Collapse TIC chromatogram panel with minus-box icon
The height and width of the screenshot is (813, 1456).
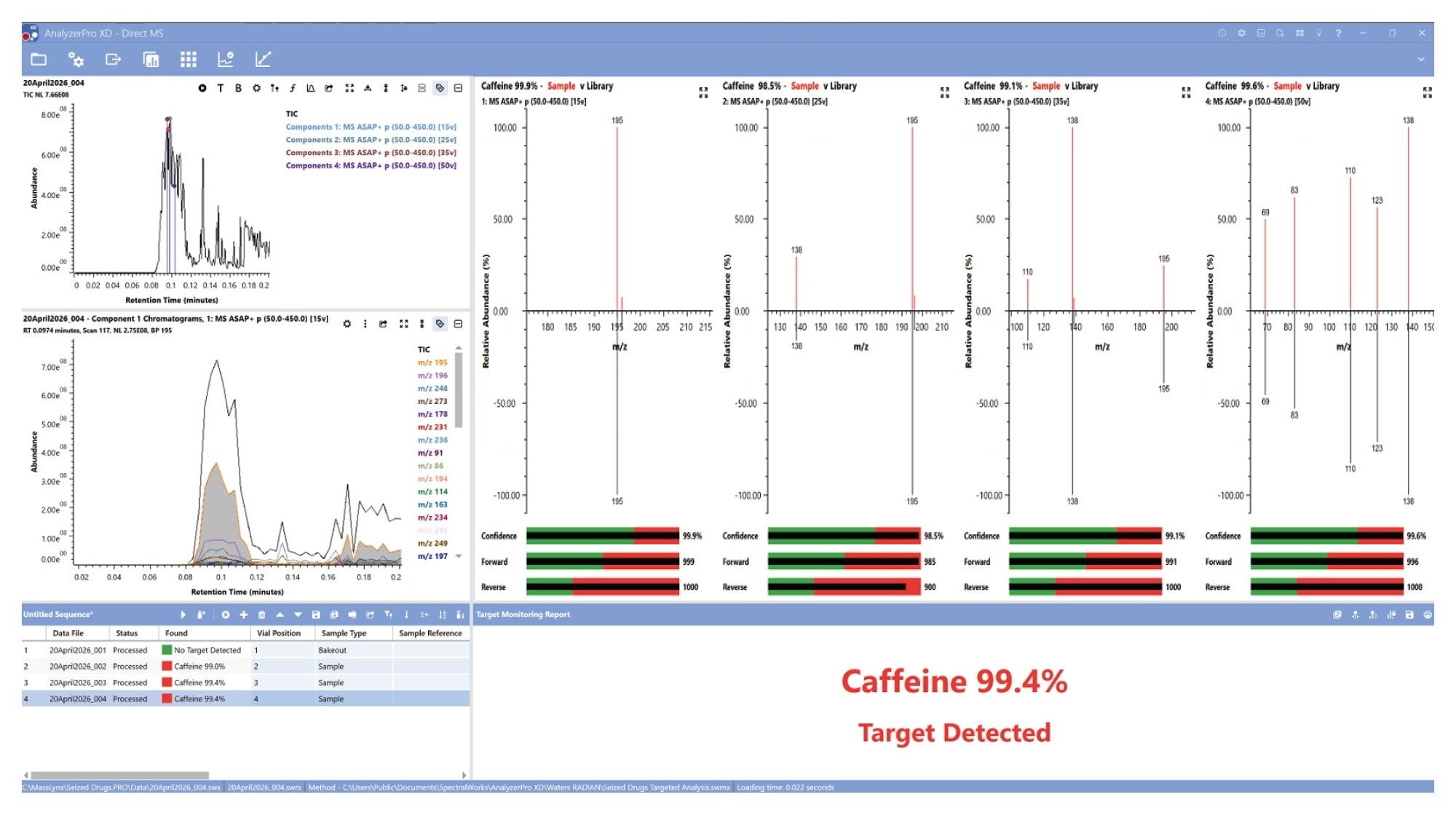(458, 88)
